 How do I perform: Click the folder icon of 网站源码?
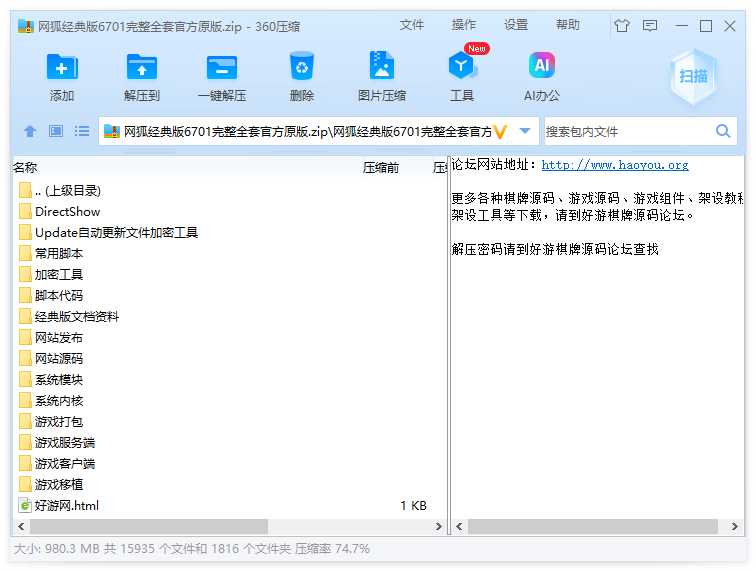[26, 358]
